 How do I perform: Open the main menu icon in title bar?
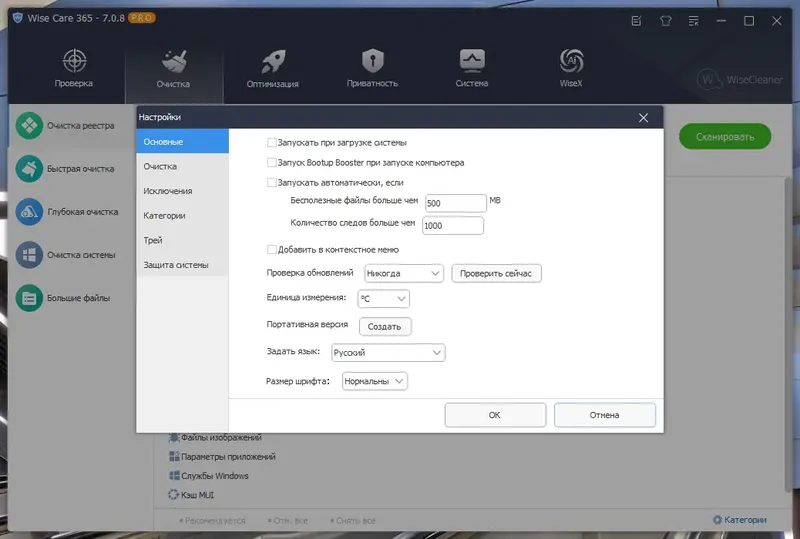coord(693,21)
